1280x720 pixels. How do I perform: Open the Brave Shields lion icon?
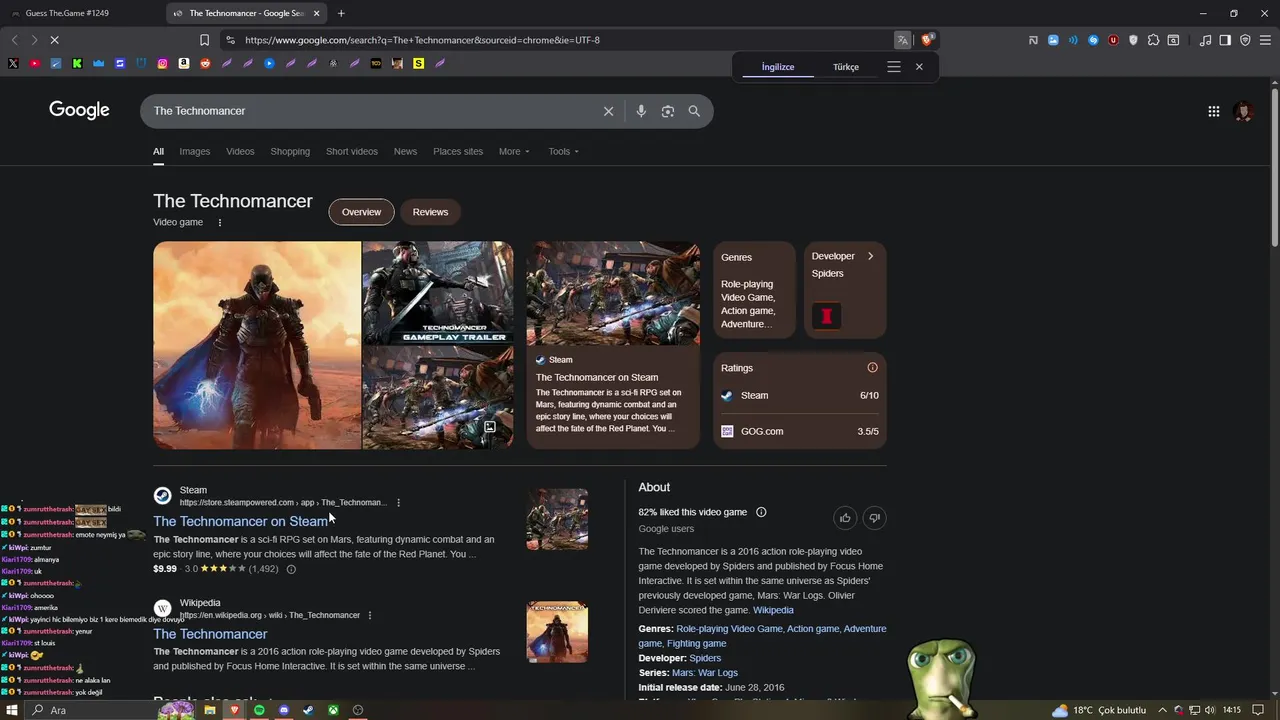point(927,40)
